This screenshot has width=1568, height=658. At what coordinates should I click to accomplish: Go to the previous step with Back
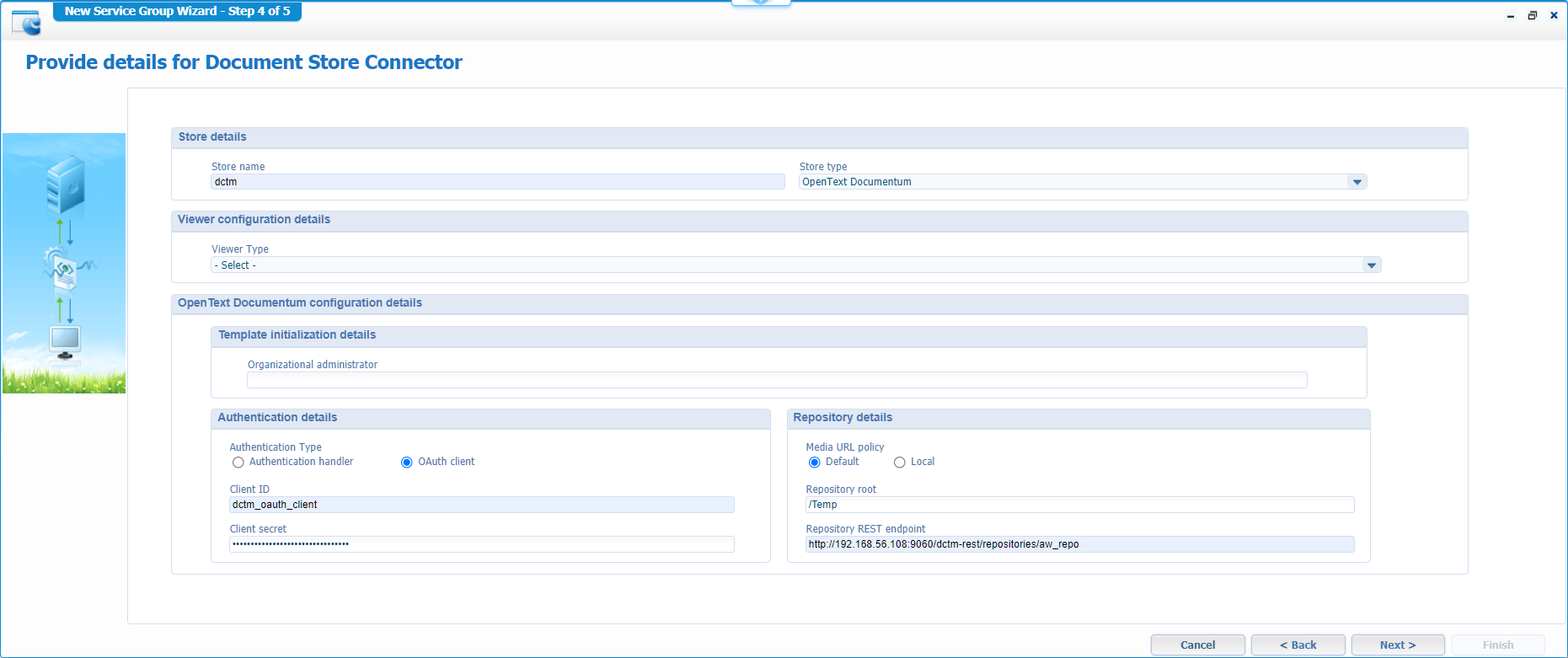1298,645
